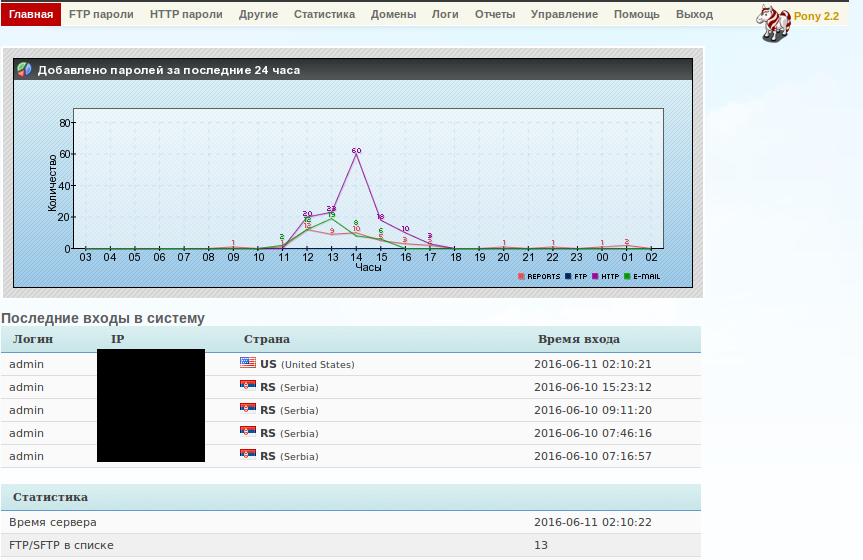Go to HTTP пароли section

point(186,14)
